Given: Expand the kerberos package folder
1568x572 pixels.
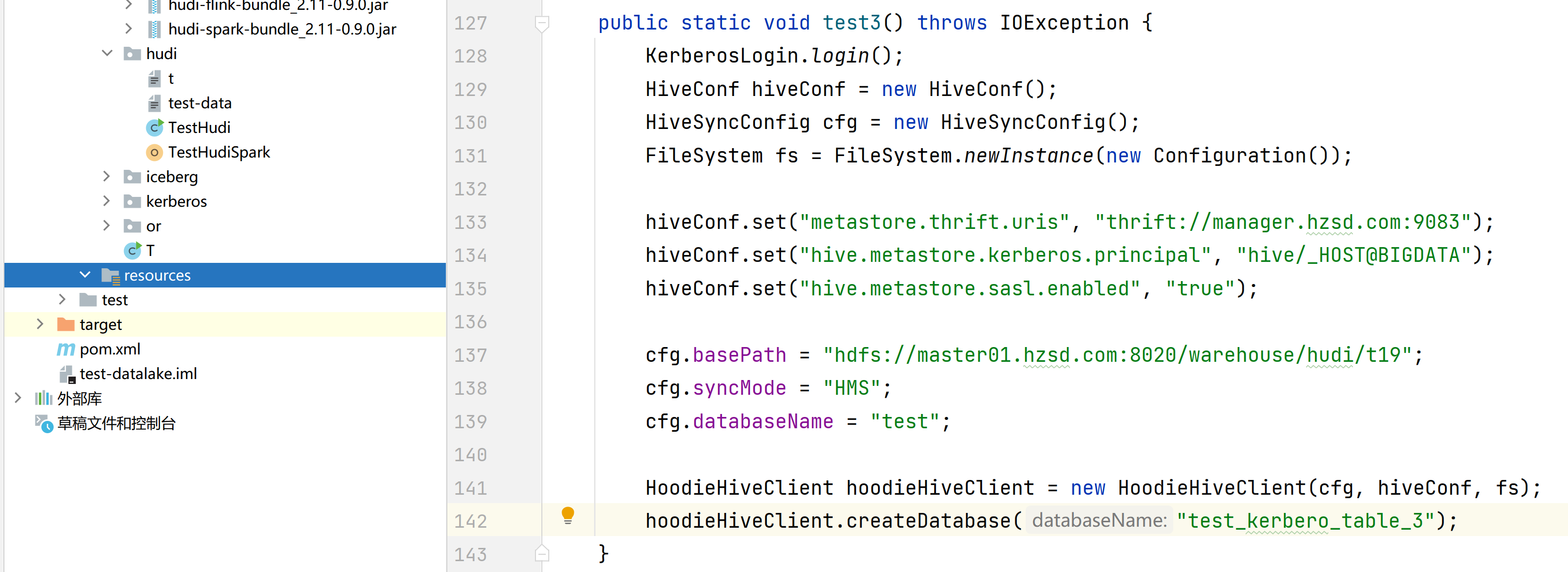Looking at the screenshot, I should (107, 201).
